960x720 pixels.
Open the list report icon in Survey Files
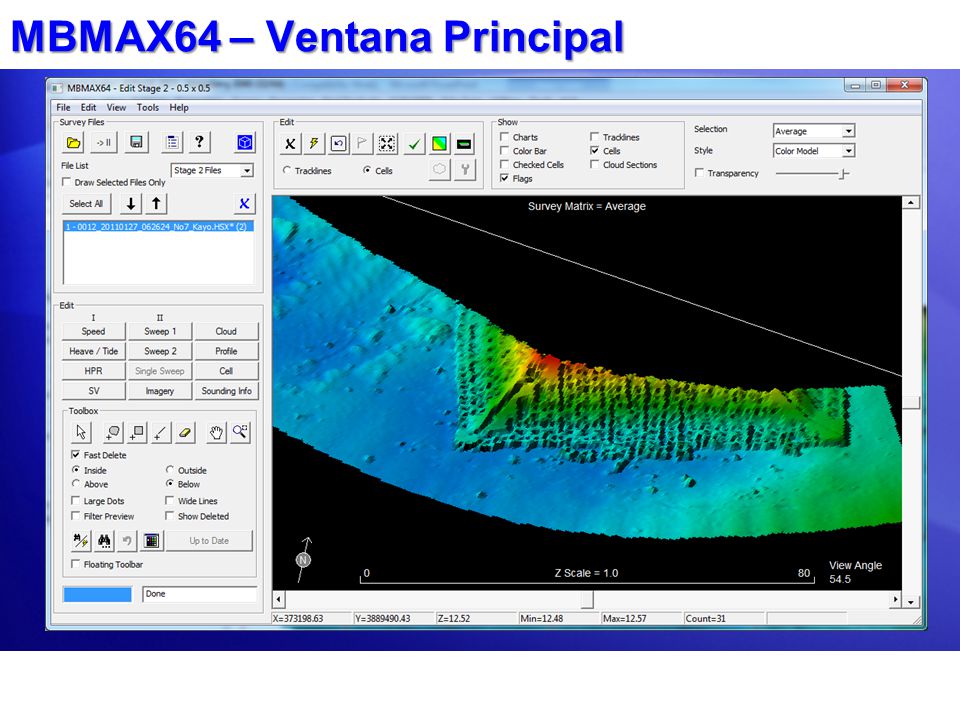(x=173, y=143)
